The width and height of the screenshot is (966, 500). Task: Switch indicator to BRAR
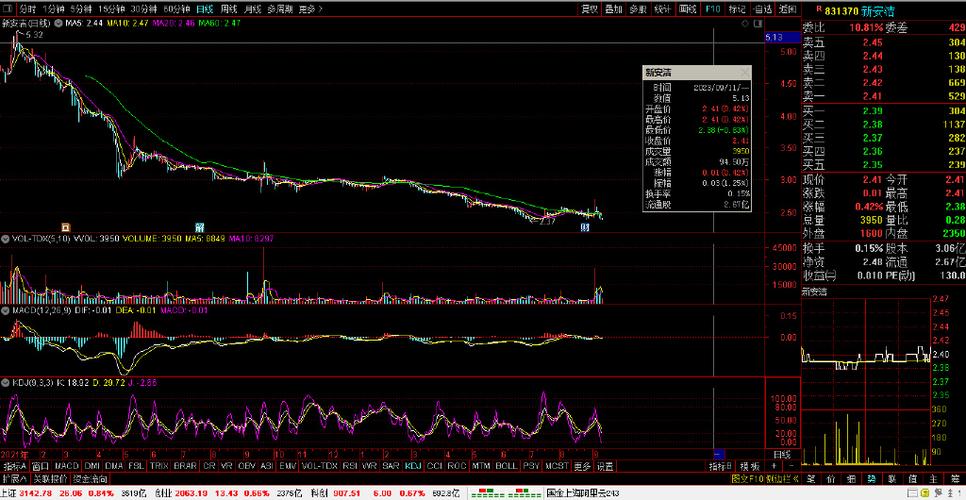[185, 466]
